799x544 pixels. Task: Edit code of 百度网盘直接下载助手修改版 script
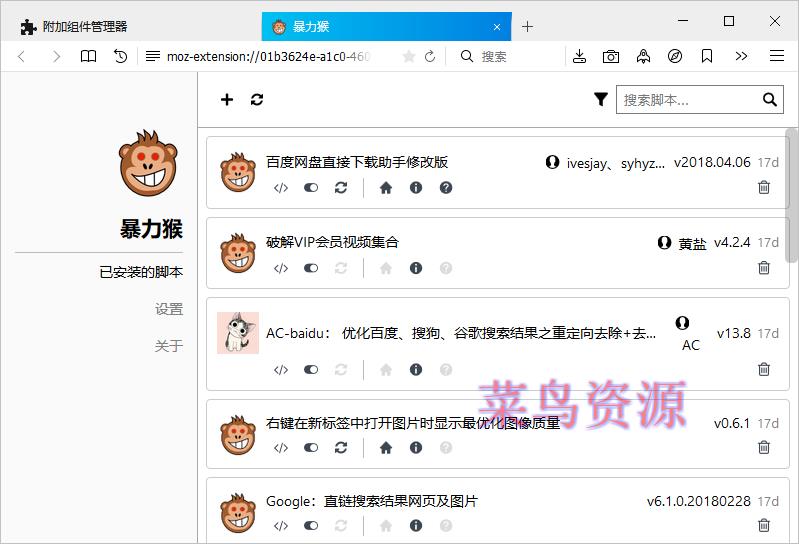tap(281, 187)
